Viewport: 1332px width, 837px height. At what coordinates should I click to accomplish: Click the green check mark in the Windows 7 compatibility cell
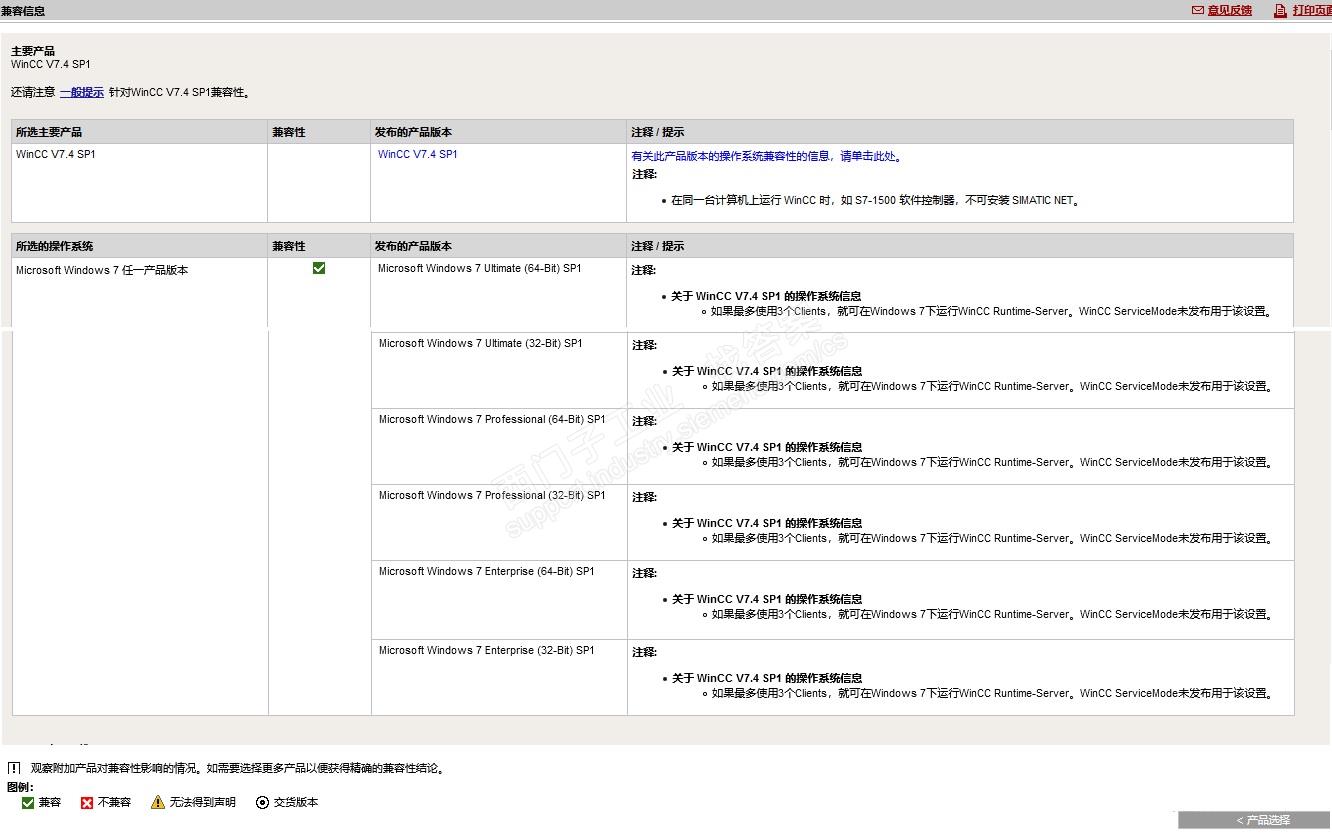click(319, 268)
